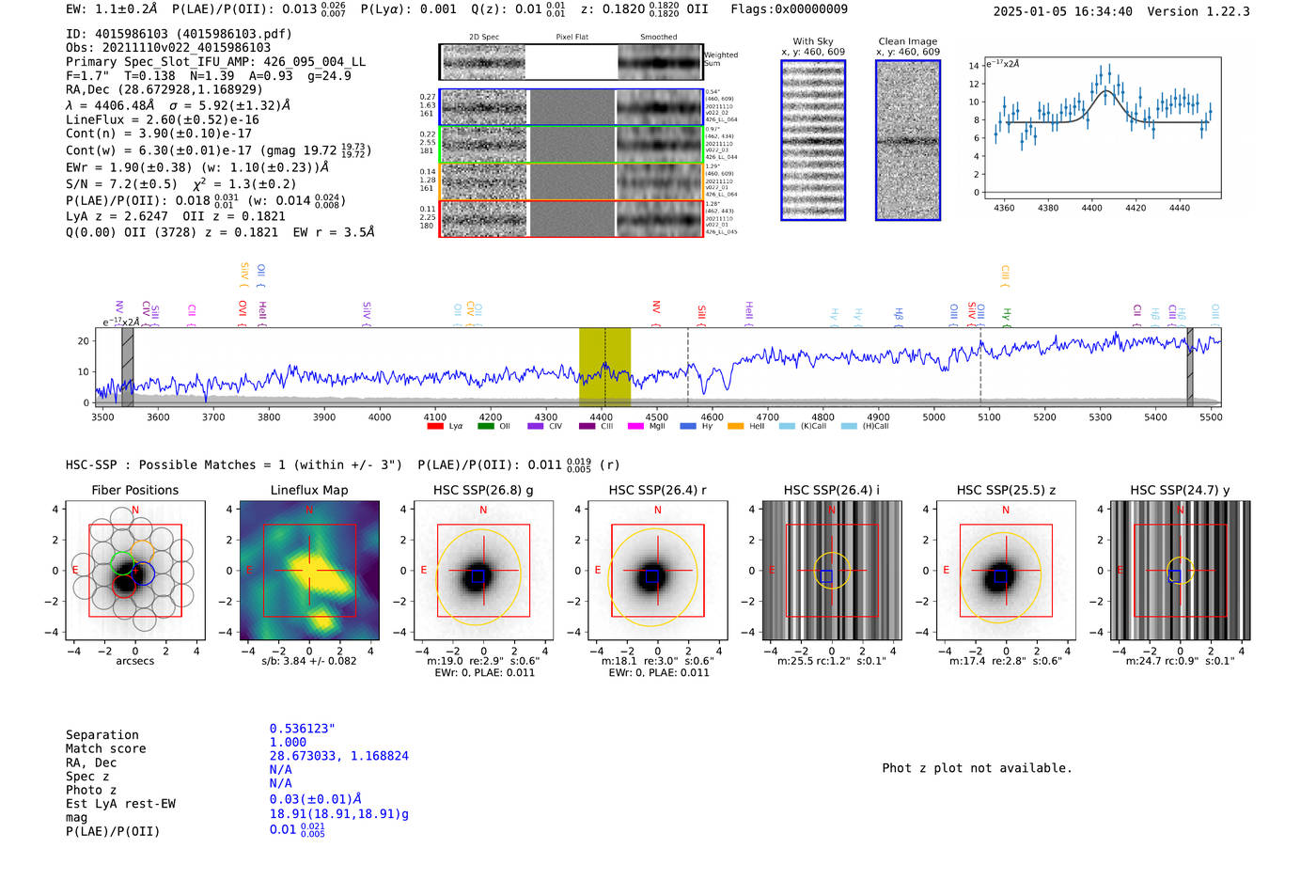Click the hatched gray region near 3540Å
Screen dimensions: 1316x896
pyautogui.click(x=127, y=367)
